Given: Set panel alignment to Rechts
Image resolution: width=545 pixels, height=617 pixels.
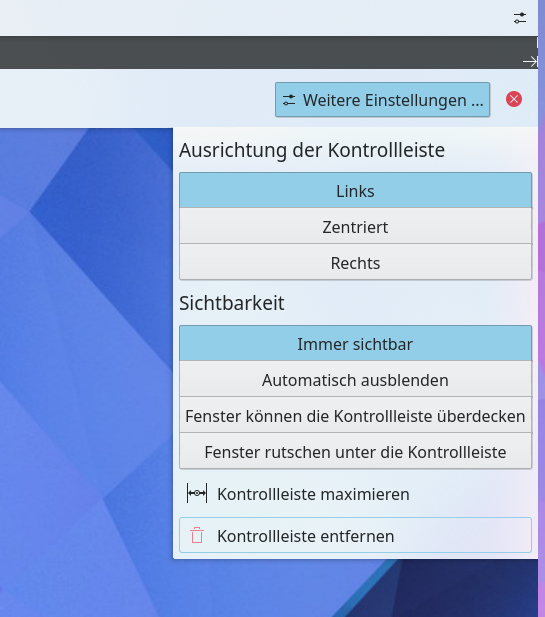Looking at the screenshot, I should tap(355, 262).
